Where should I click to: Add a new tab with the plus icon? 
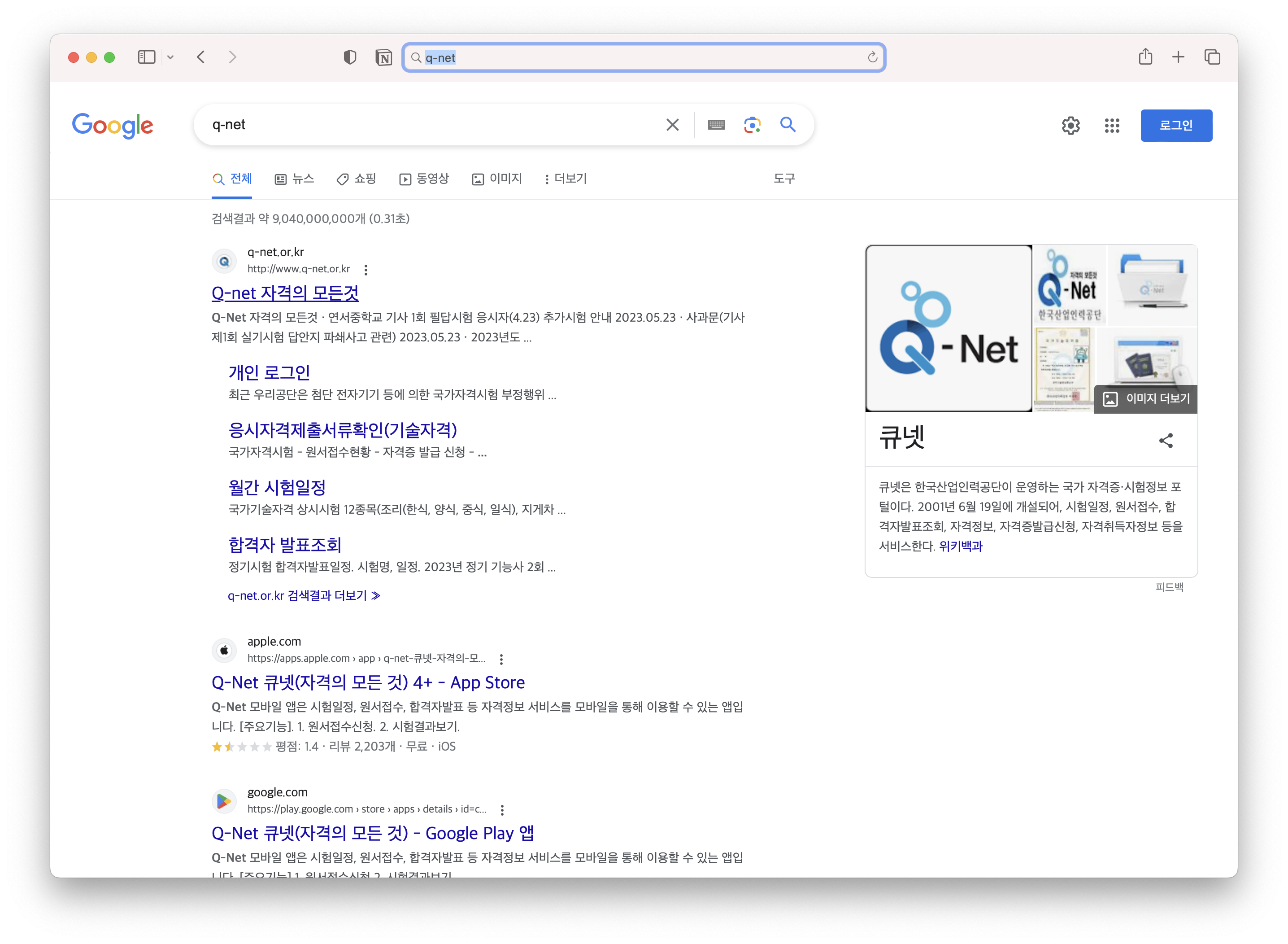click(x=1178, y=57)
